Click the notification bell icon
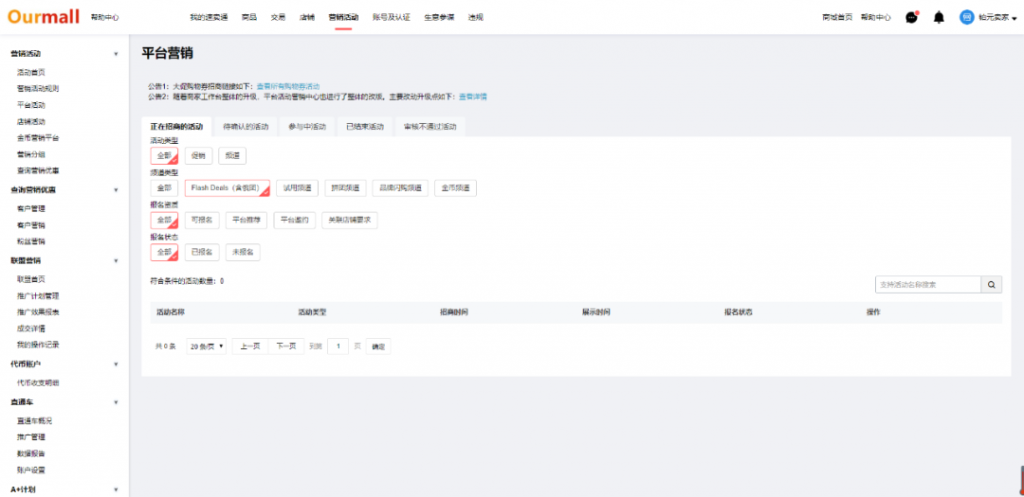Image resolution: width=1024 pixels, height=497 pixels. pyautogui.click(x=938, y=17)
